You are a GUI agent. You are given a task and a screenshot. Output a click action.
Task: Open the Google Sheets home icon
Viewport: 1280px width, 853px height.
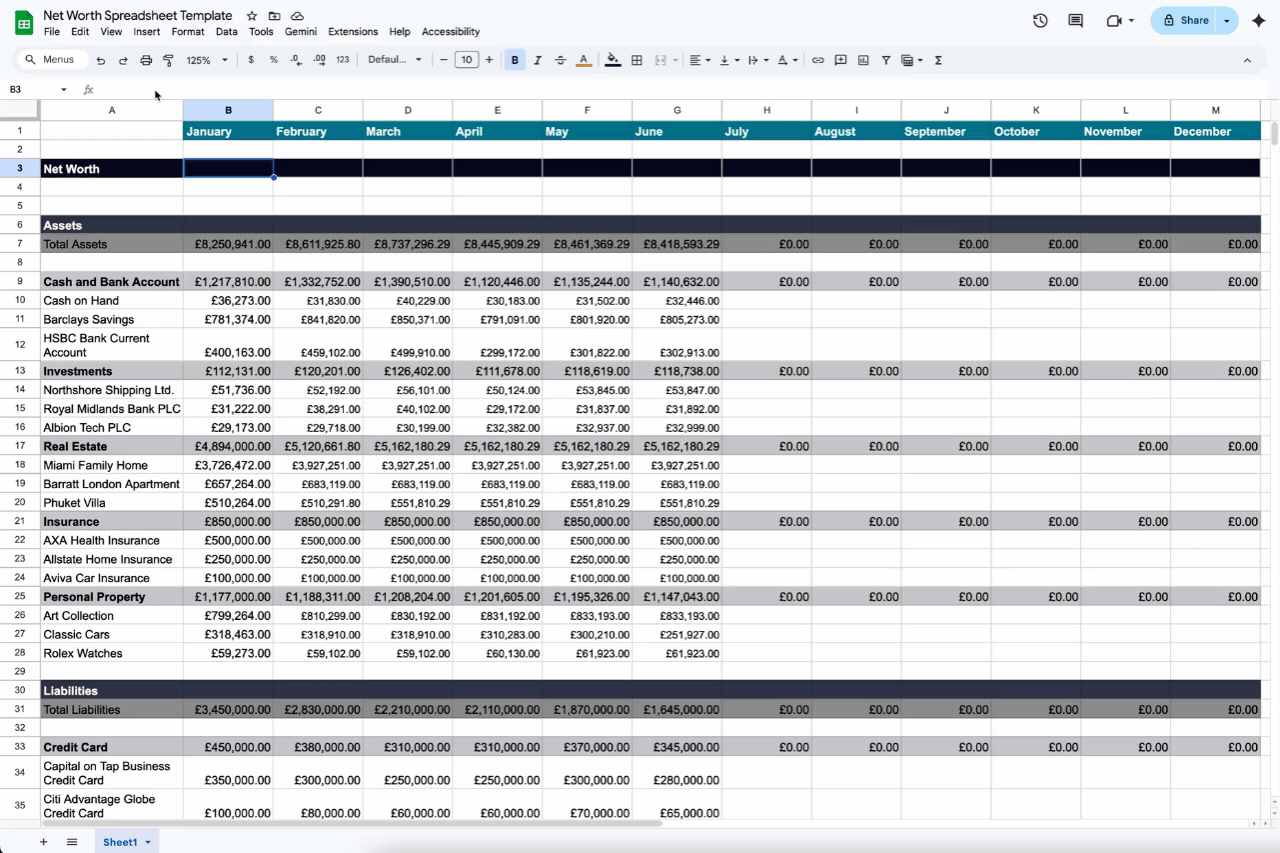[23, 22]
